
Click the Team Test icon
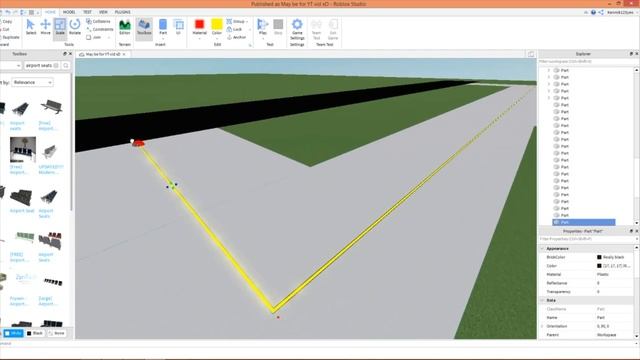coord(316,29)
